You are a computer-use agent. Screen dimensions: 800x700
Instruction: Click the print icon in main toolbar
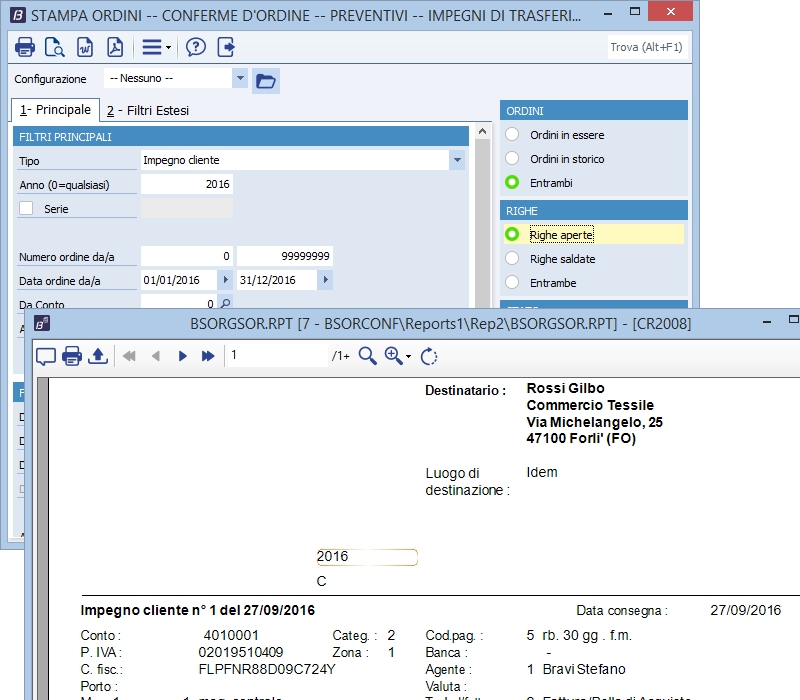25,47
